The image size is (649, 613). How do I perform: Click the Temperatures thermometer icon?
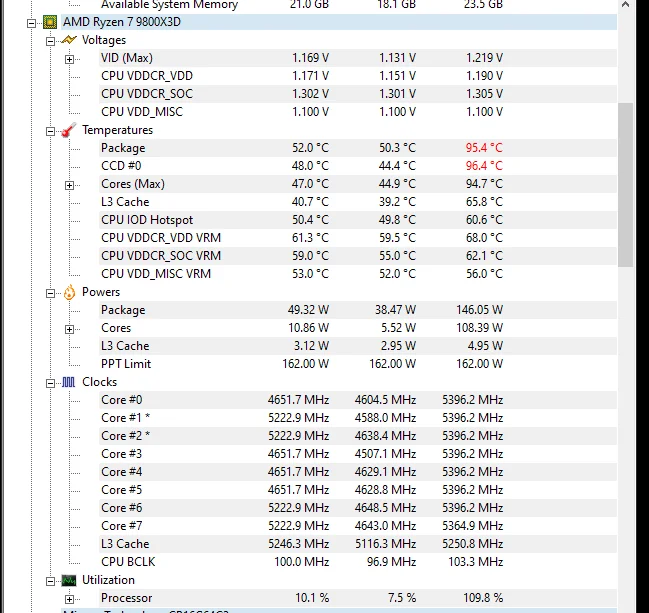[x=69, y=130]
